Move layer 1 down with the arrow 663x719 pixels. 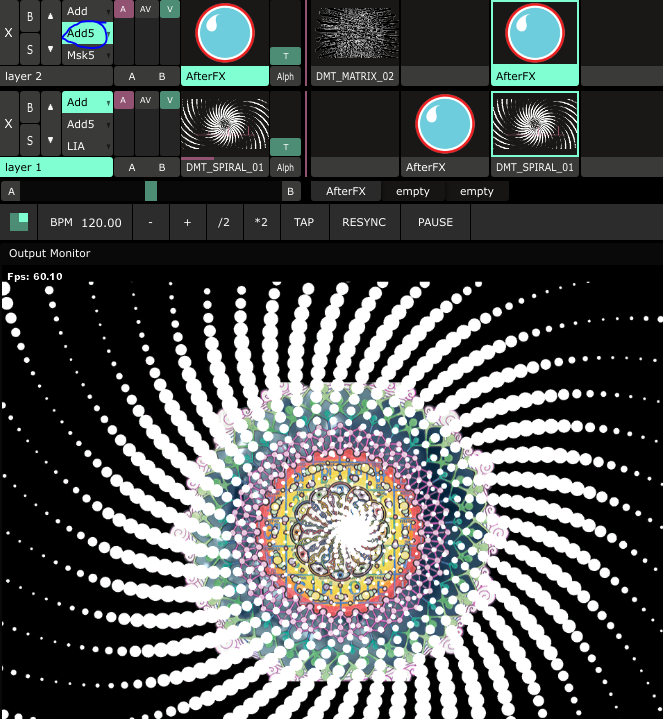click(x=51, y=139)
